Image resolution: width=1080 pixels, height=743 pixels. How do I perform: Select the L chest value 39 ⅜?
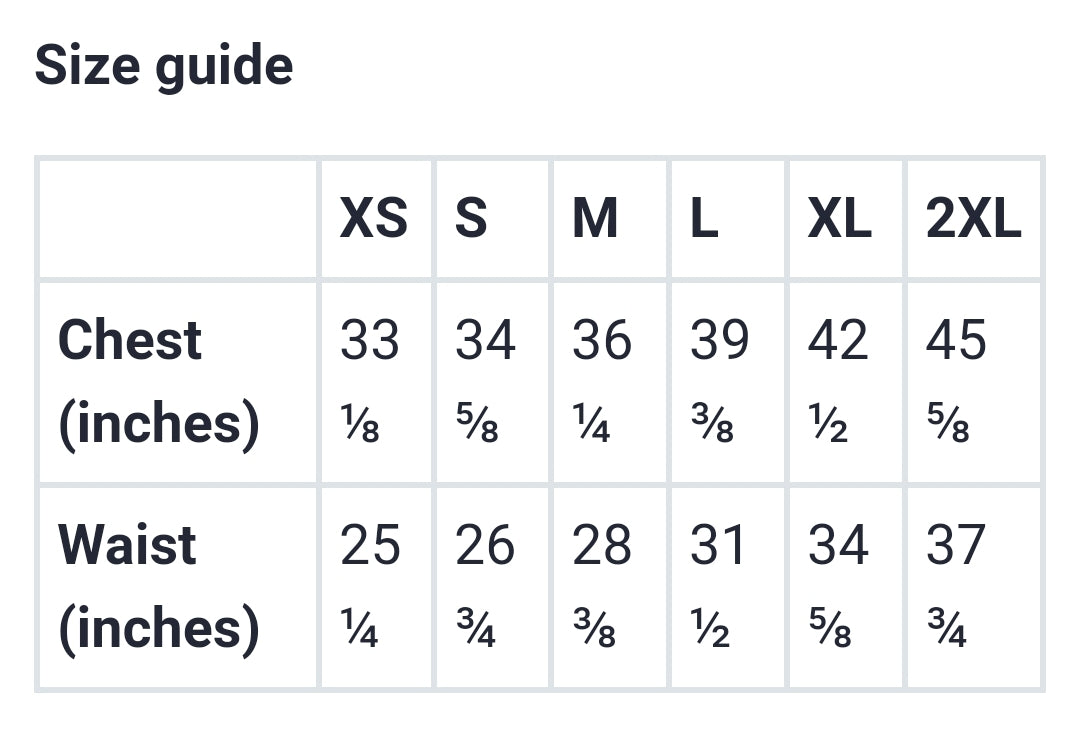coord(719,382)
